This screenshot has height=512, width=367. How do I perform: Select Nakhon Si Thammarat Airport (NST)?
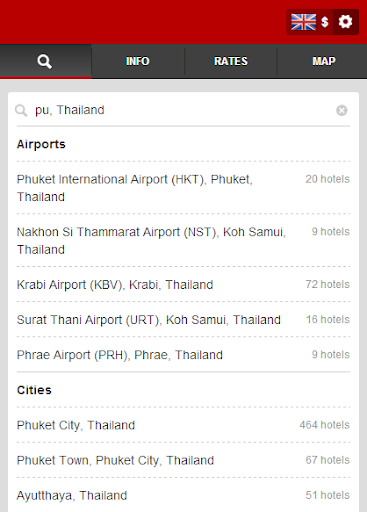pos(183,240)
